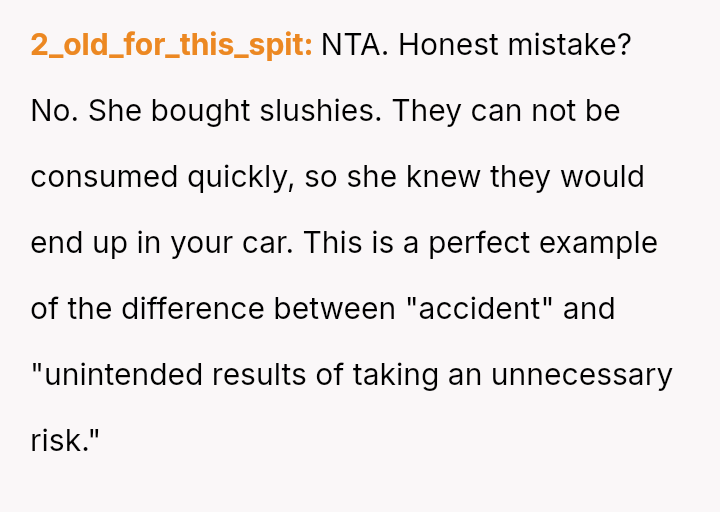Click the word "knew" in the comment
Viewport: 720px width, 512px height.
[444, 177]
